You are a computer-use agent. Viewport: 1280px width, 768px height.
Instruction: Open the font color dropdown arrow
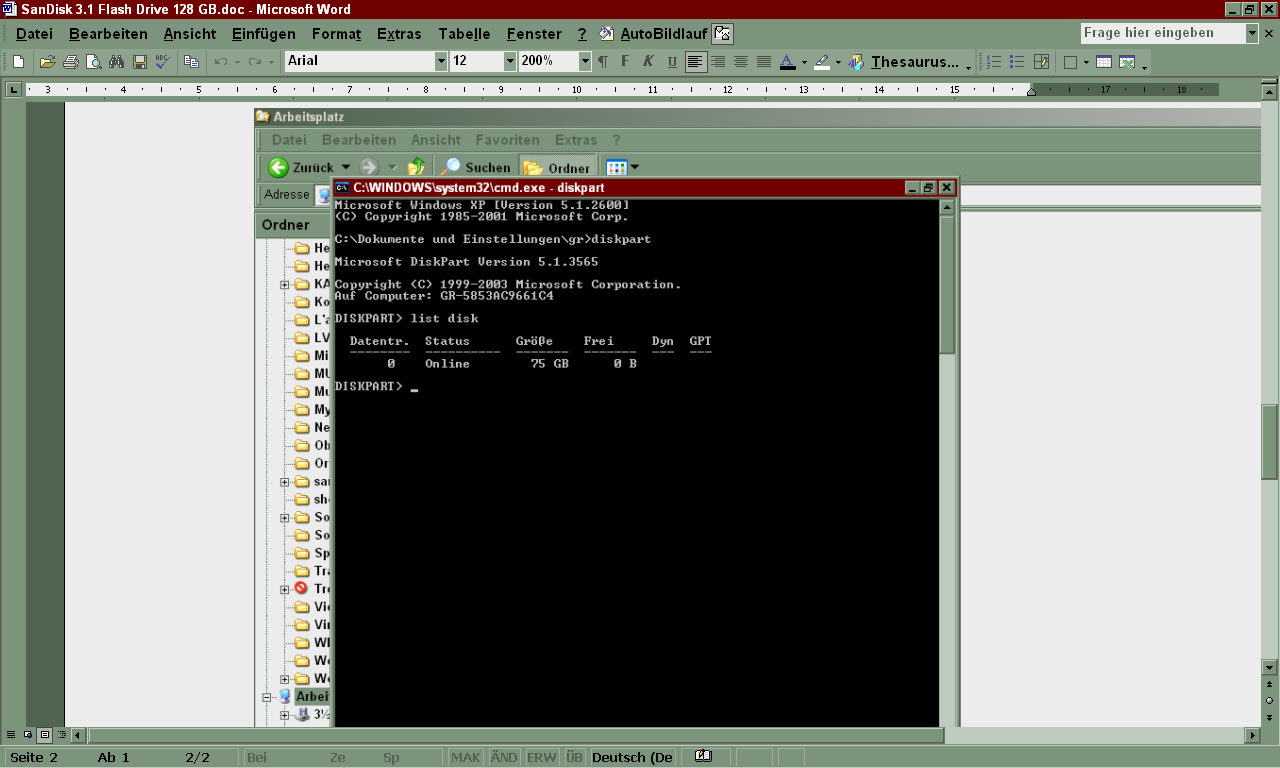pyautogui.click(x=804, y=62)
